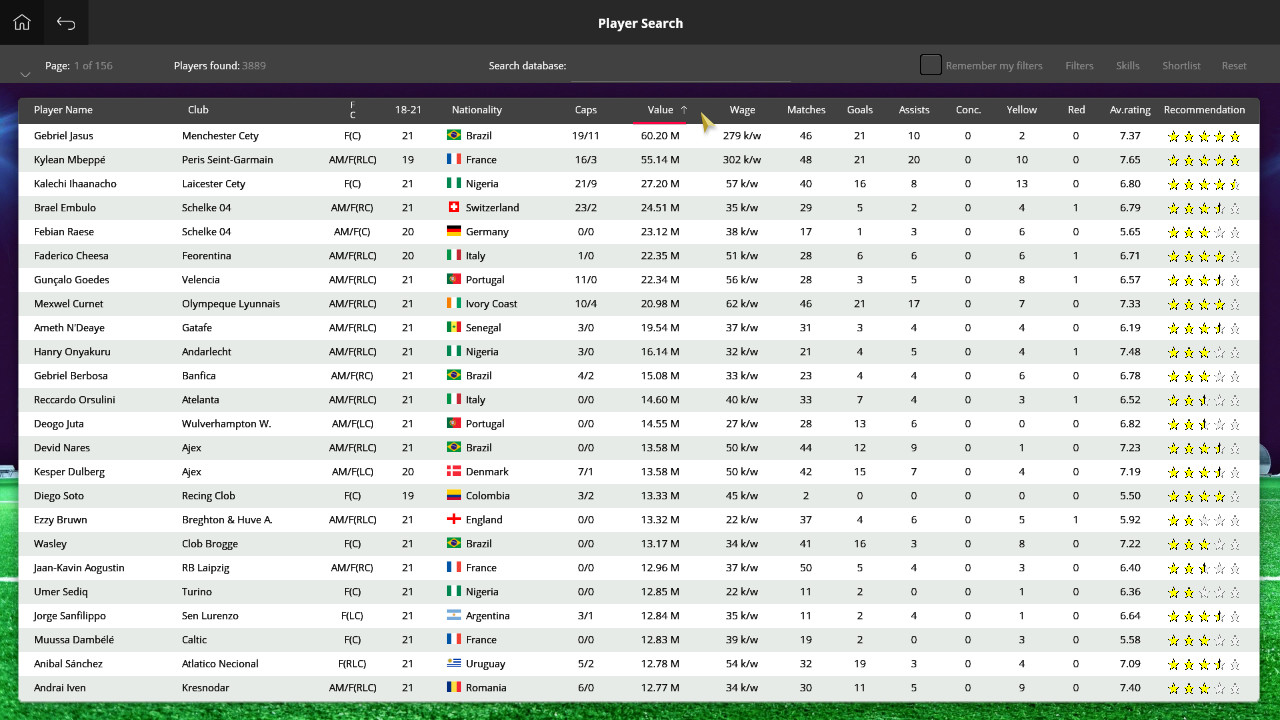The image size is (1280, 720).
Task: Click the Argentina flag beside Jorge Sanfilippo
Action: [x=452, y=615]
